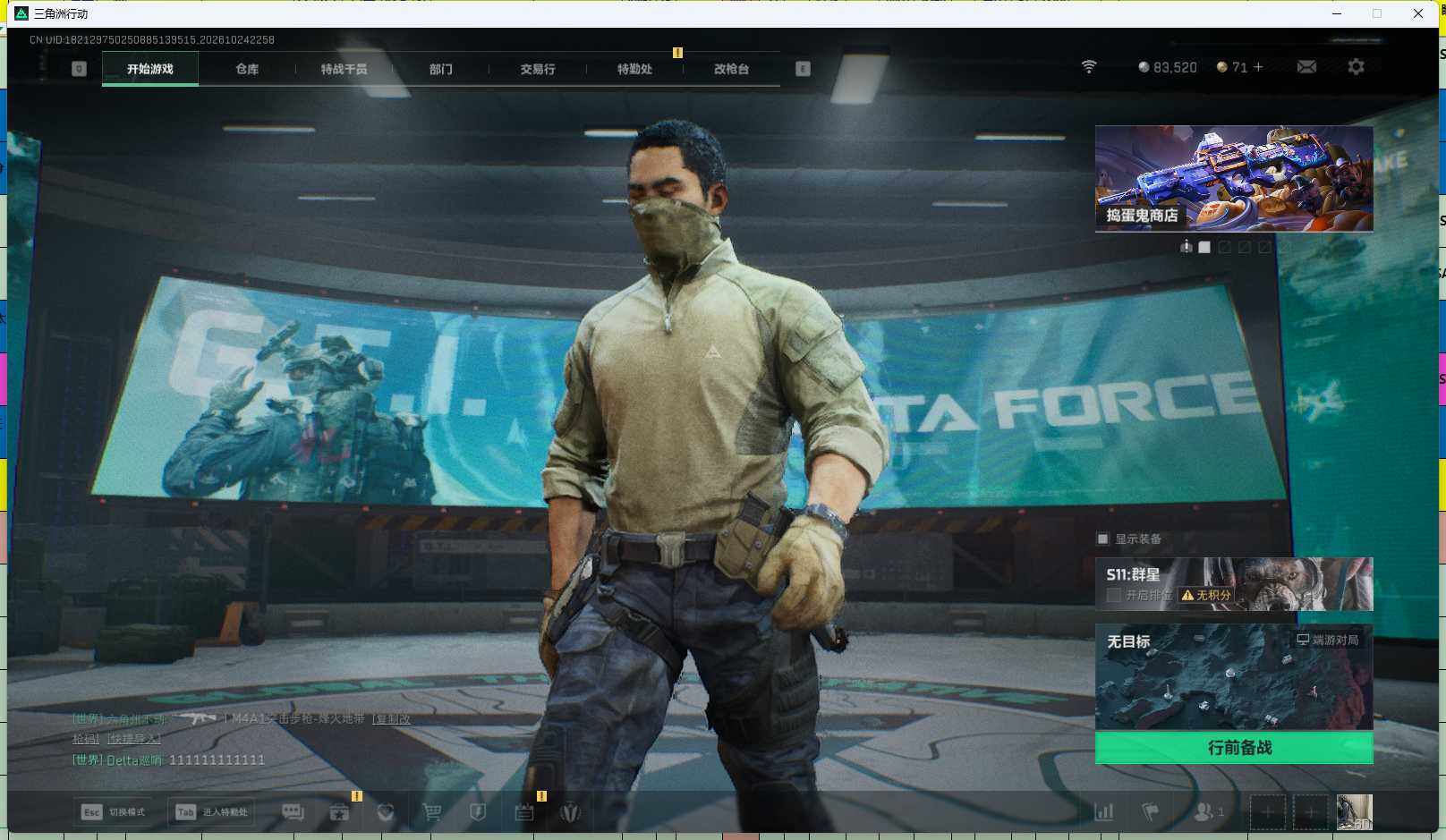1446x840 pixels.
Task: Switch to the 仓库 tab
Action: click(x=247, y=69)
